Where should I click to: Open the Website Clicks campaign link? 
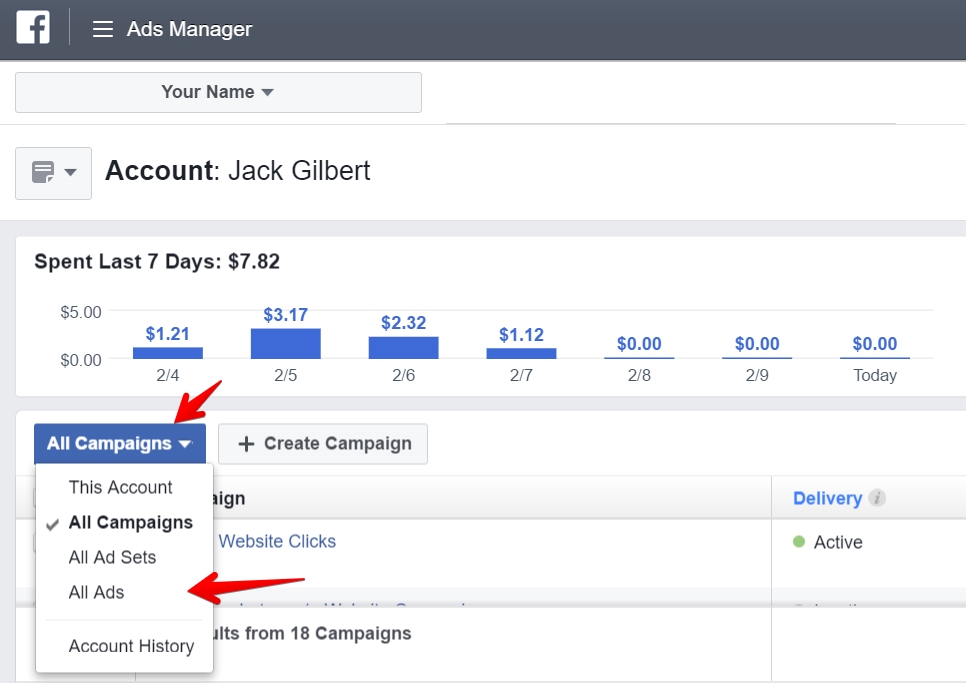(277, 541)
